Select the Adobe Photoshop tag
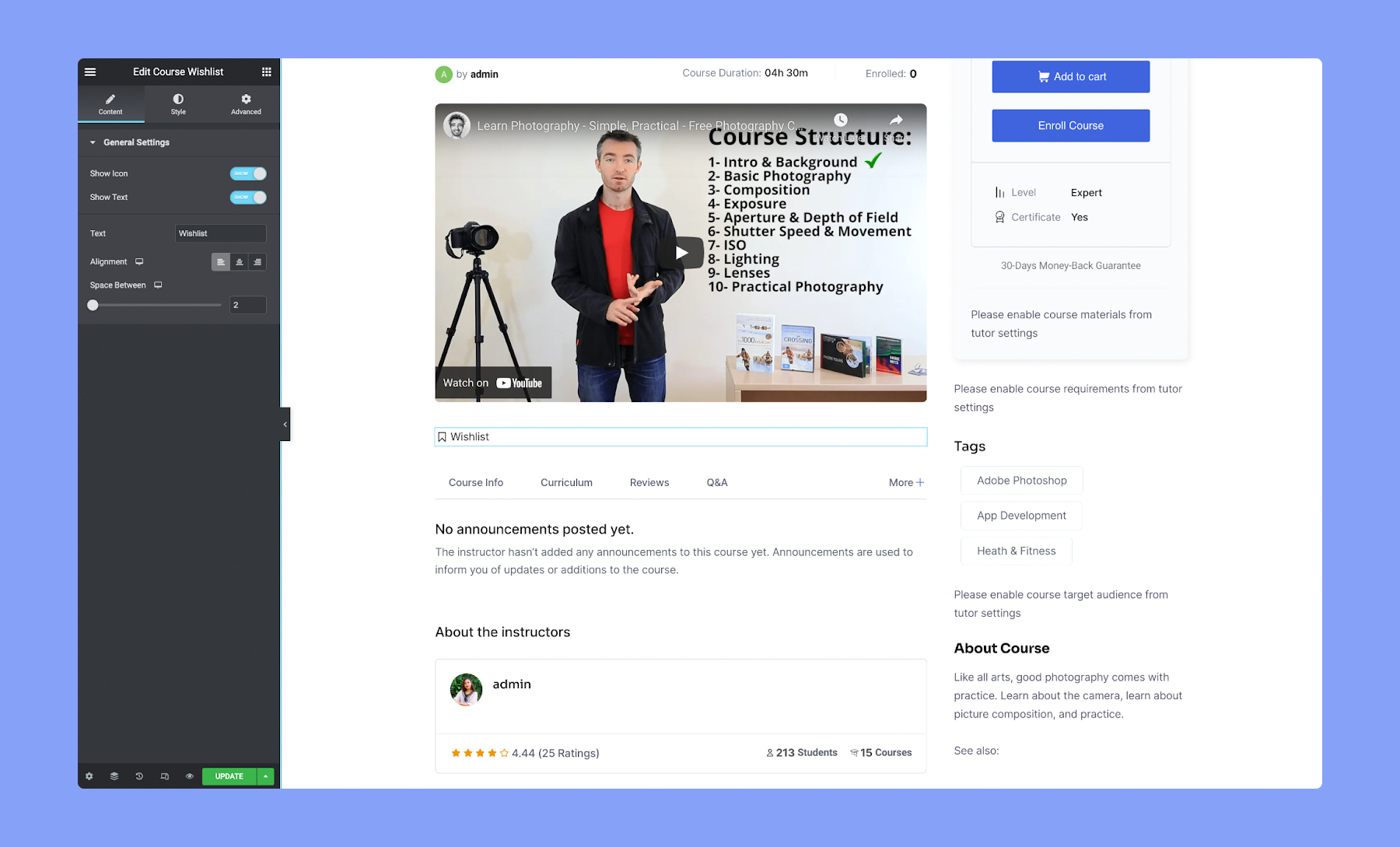Viewport: 1400px width, 847px height. click(1022, 481)
